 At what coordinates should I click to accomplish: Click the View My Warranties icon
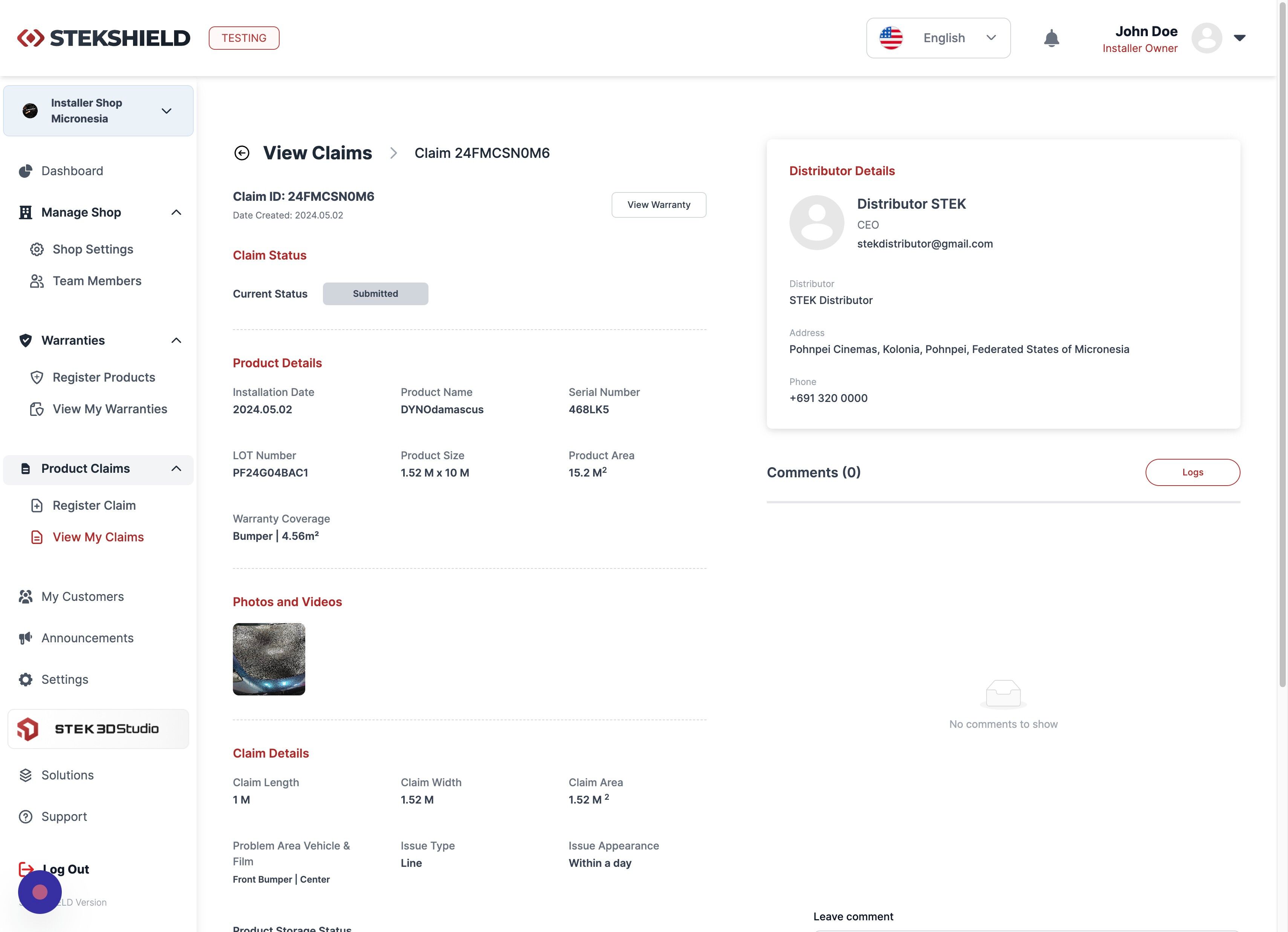[37, 409]
